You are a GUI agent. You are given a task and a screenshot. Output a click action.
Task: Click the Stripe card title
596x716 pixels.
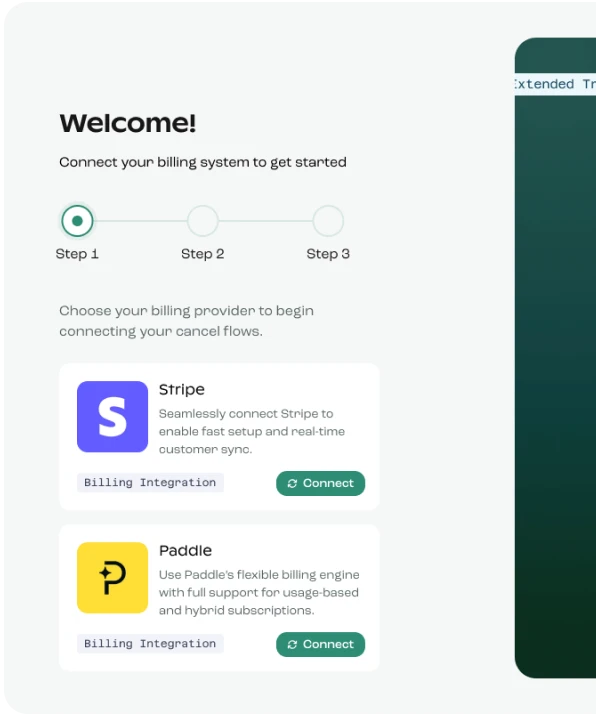click(x=182, y=390)
